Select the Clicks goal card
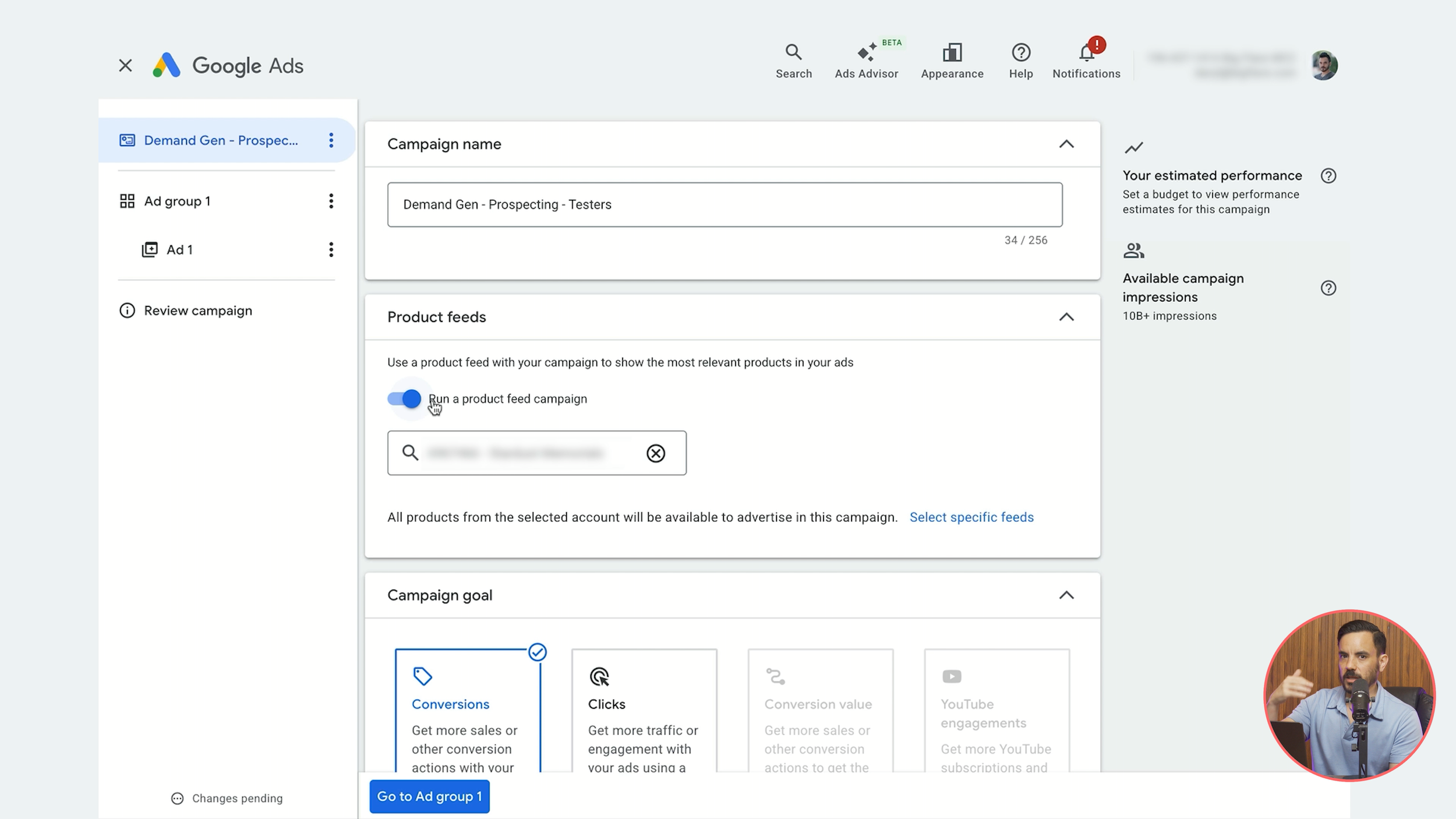This screenshot has height=819, width=1456. click(x=644, y=712)
